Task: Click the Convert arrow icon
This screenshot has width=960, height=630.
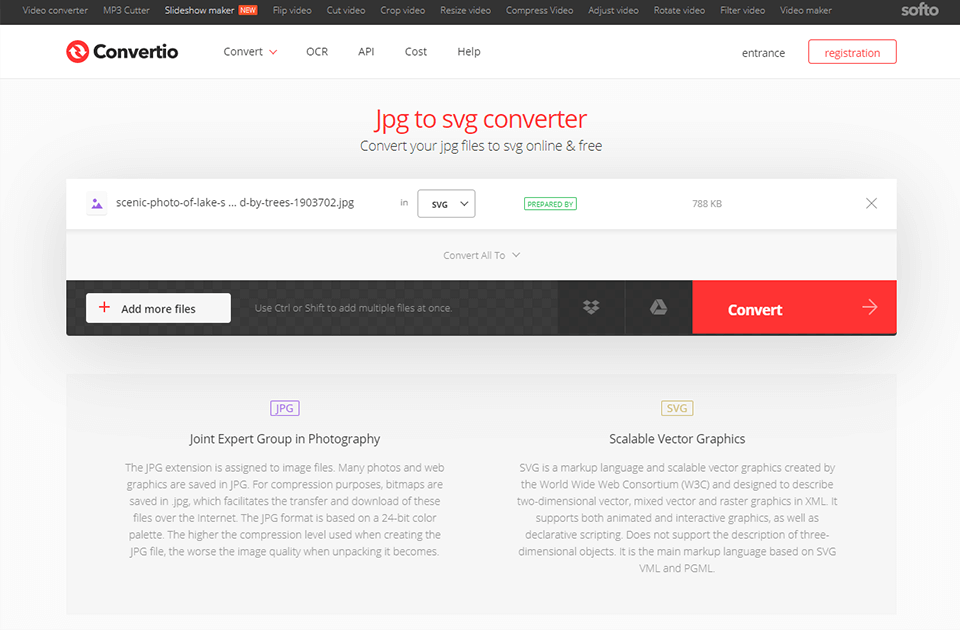Action: 868,308
